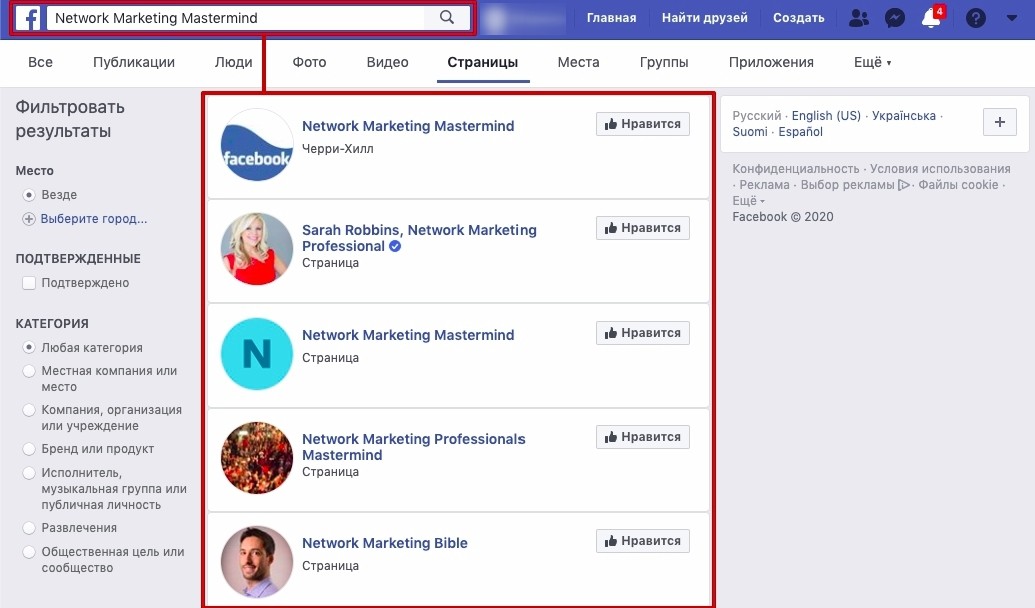
Task: Select the Бренд или продукт radio option
Action: click(29, 449)
